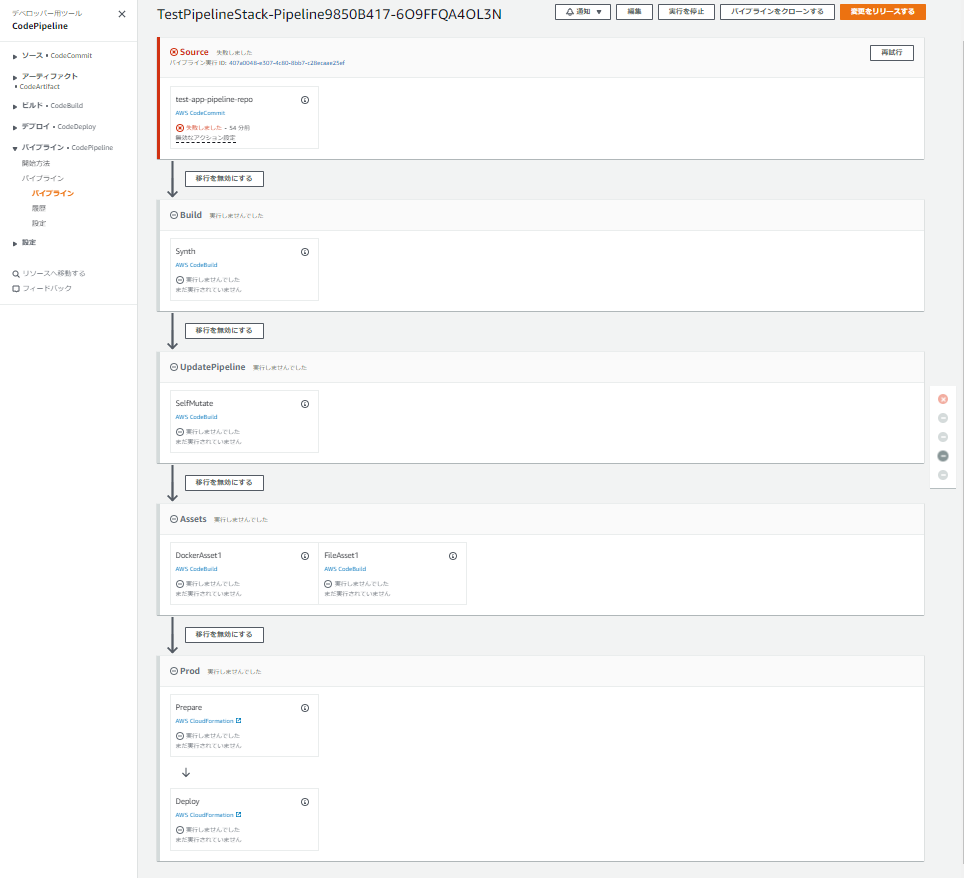
Task: Open external link icon beside Prepare's AWS CloudFormation
Action: pyautogui.click(x=239, y=721)
